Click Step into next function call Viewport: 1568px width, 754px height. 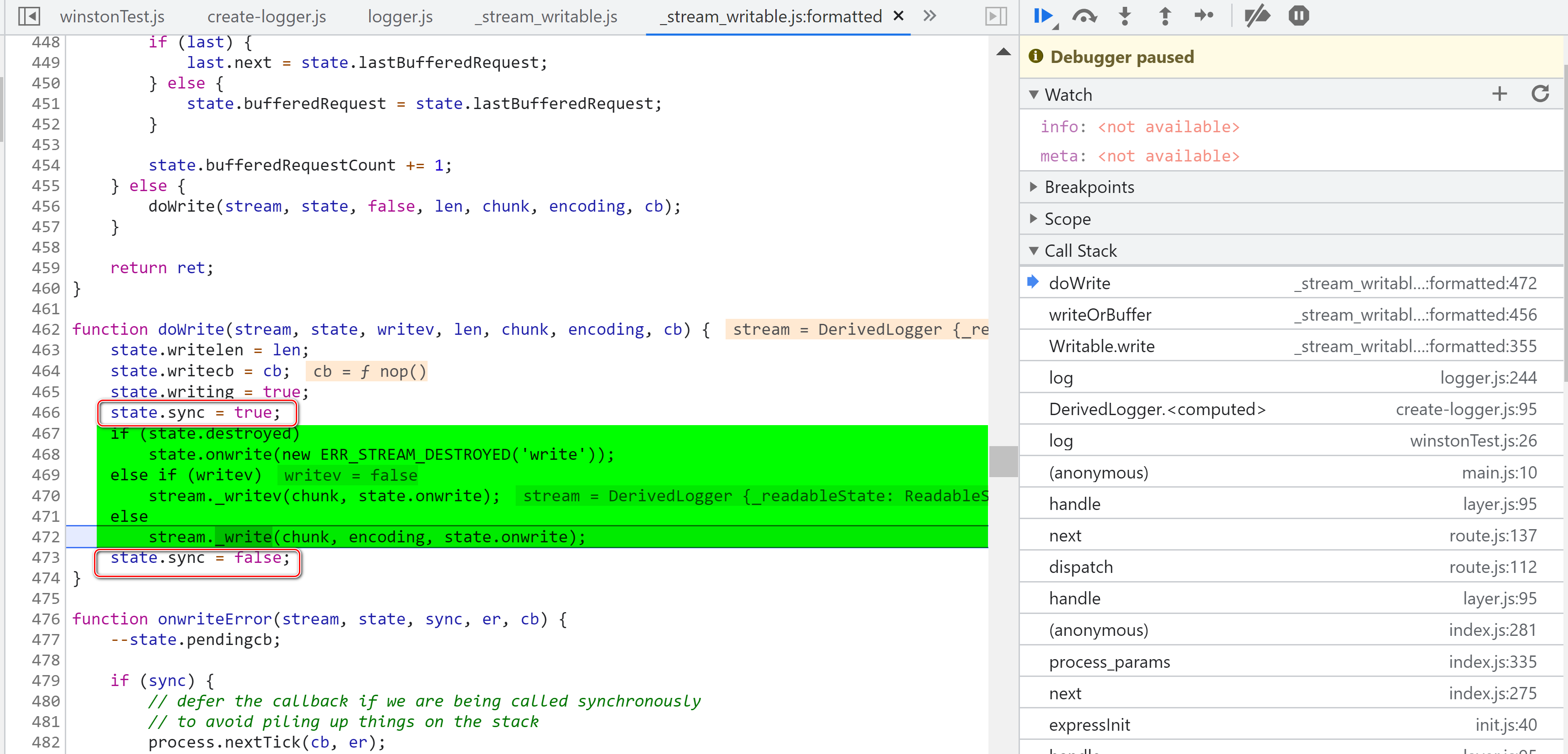[x=1124, y=16]
